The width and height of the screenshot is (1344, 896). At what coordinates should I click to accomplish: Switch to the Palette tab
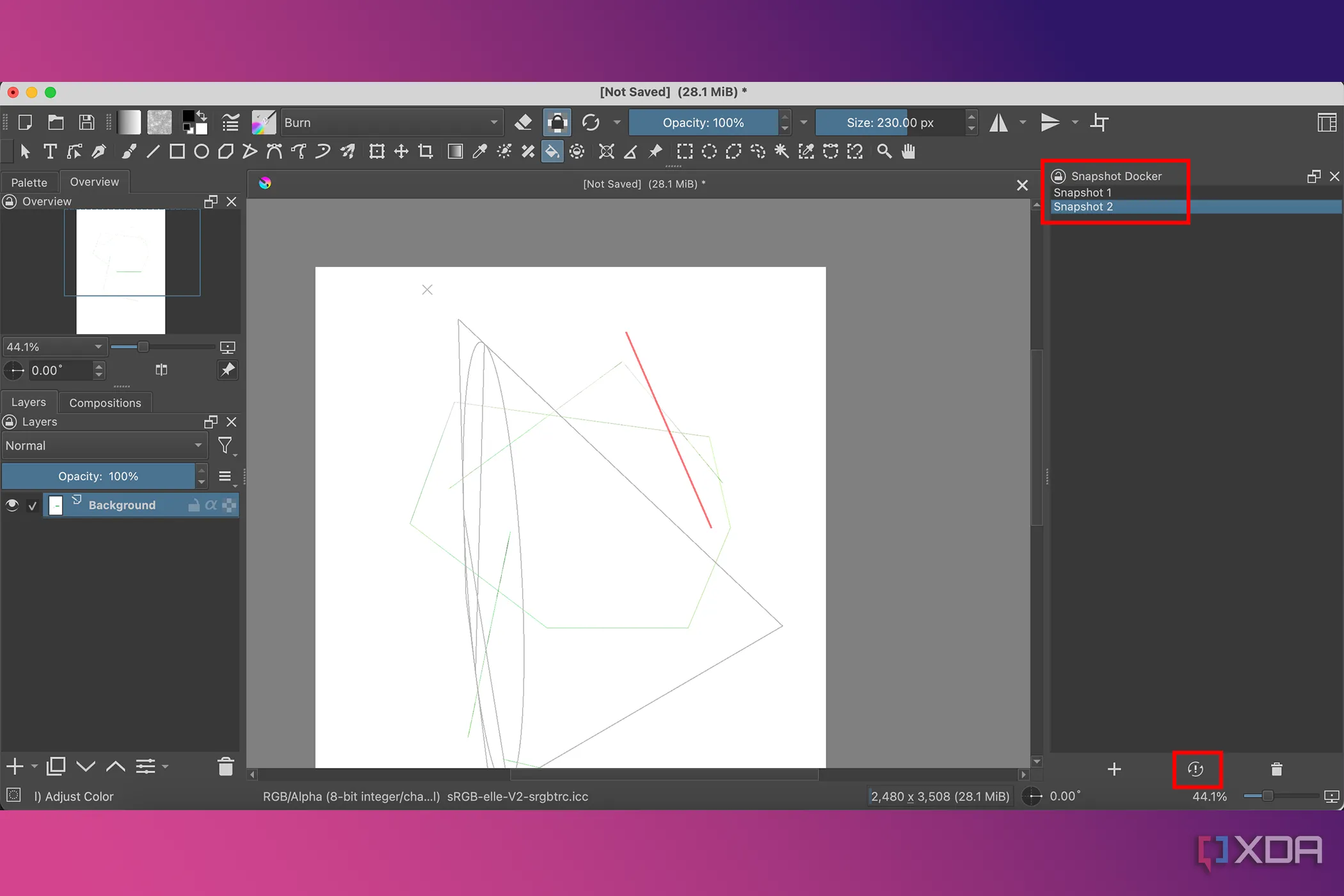(x=29, y=182)
